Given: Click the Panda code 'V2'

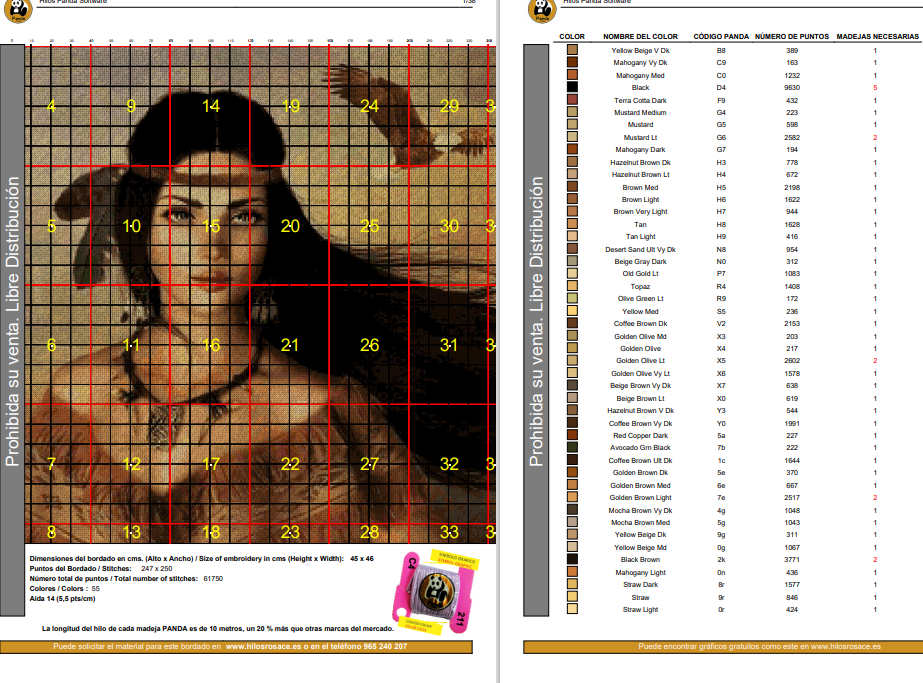Looking at the screenshot, I should (x=721, y=323).
